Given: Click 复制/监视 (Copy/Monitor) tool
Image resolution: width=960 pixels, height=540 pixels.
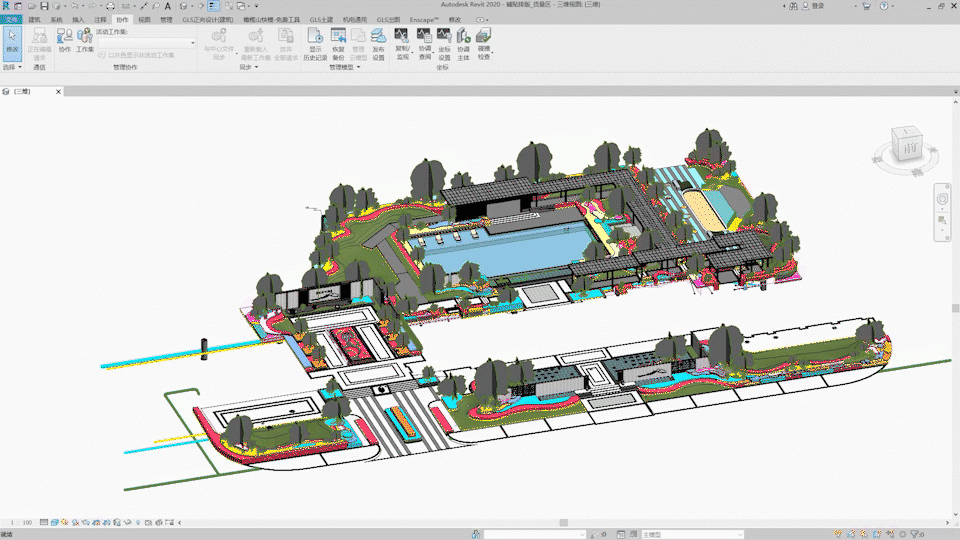Looking at the screenshot, I should point(402,39).
